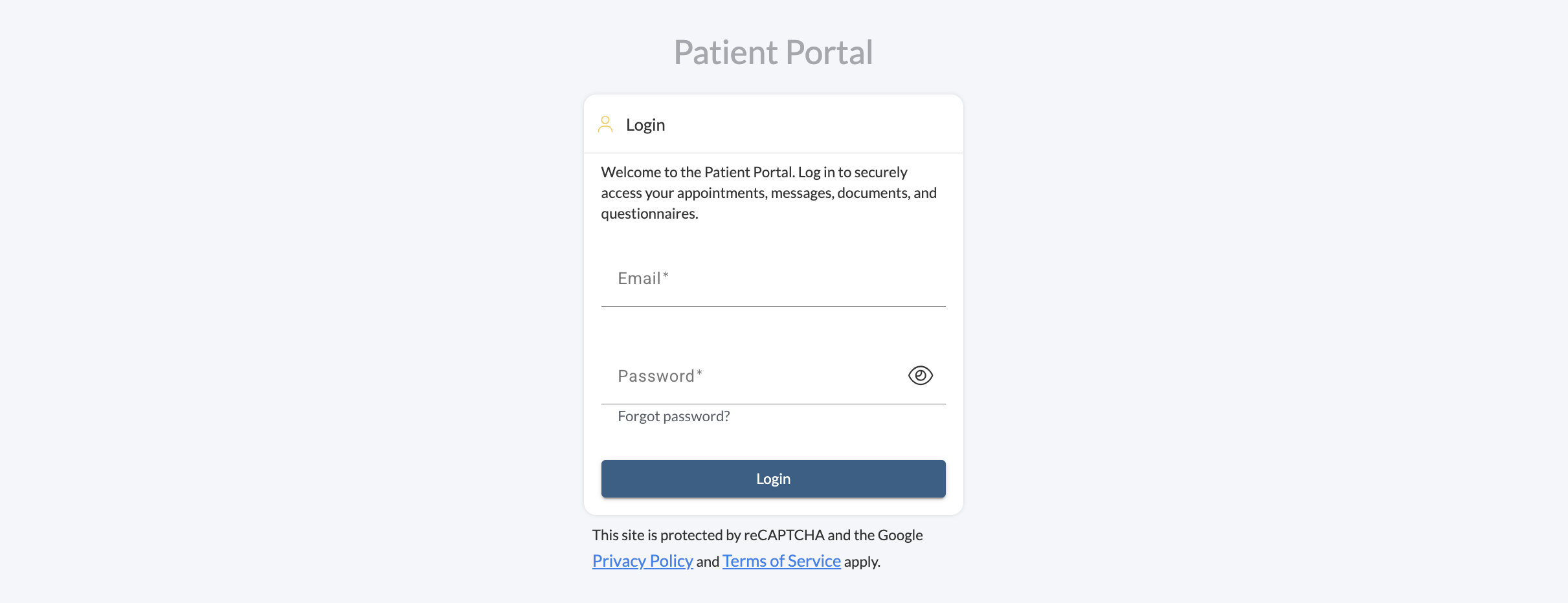Focus the Email input field

pos(773,279)
